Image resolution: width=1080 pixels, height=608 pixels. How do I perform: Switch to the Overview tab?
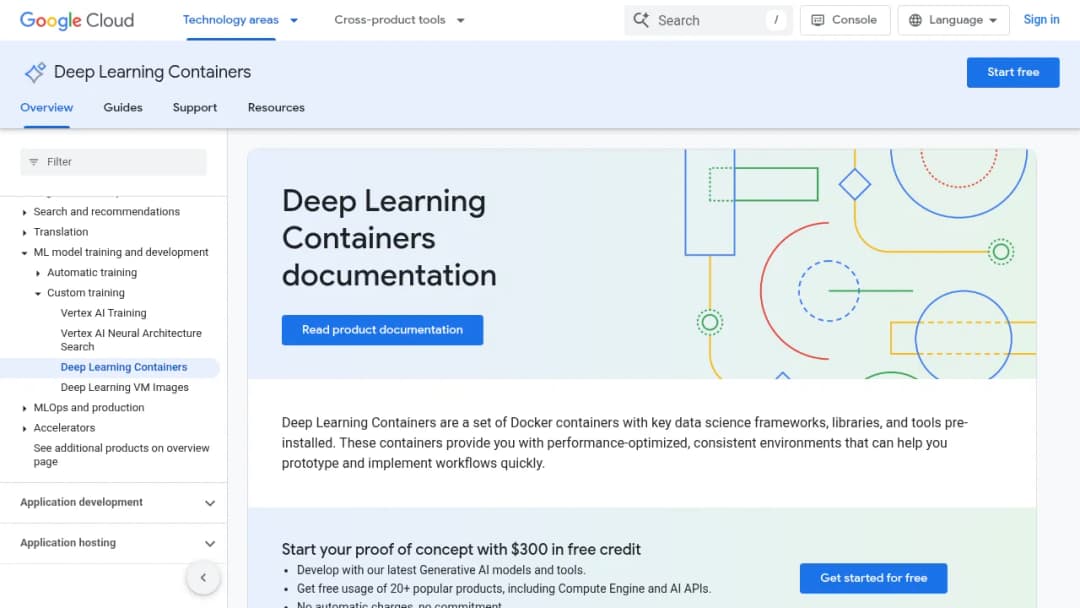pyautogui.click(x=46, y=107)
